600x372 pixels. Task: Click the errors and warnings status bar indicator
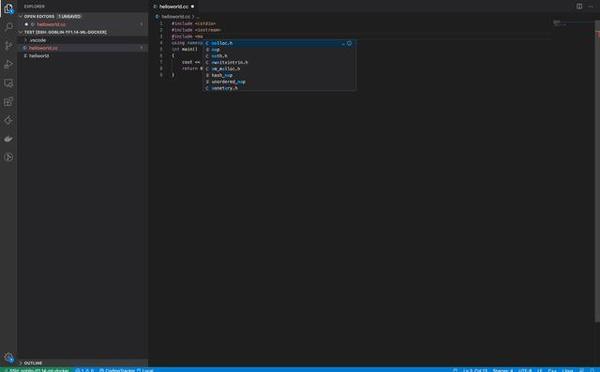click(x=85, y=370)
